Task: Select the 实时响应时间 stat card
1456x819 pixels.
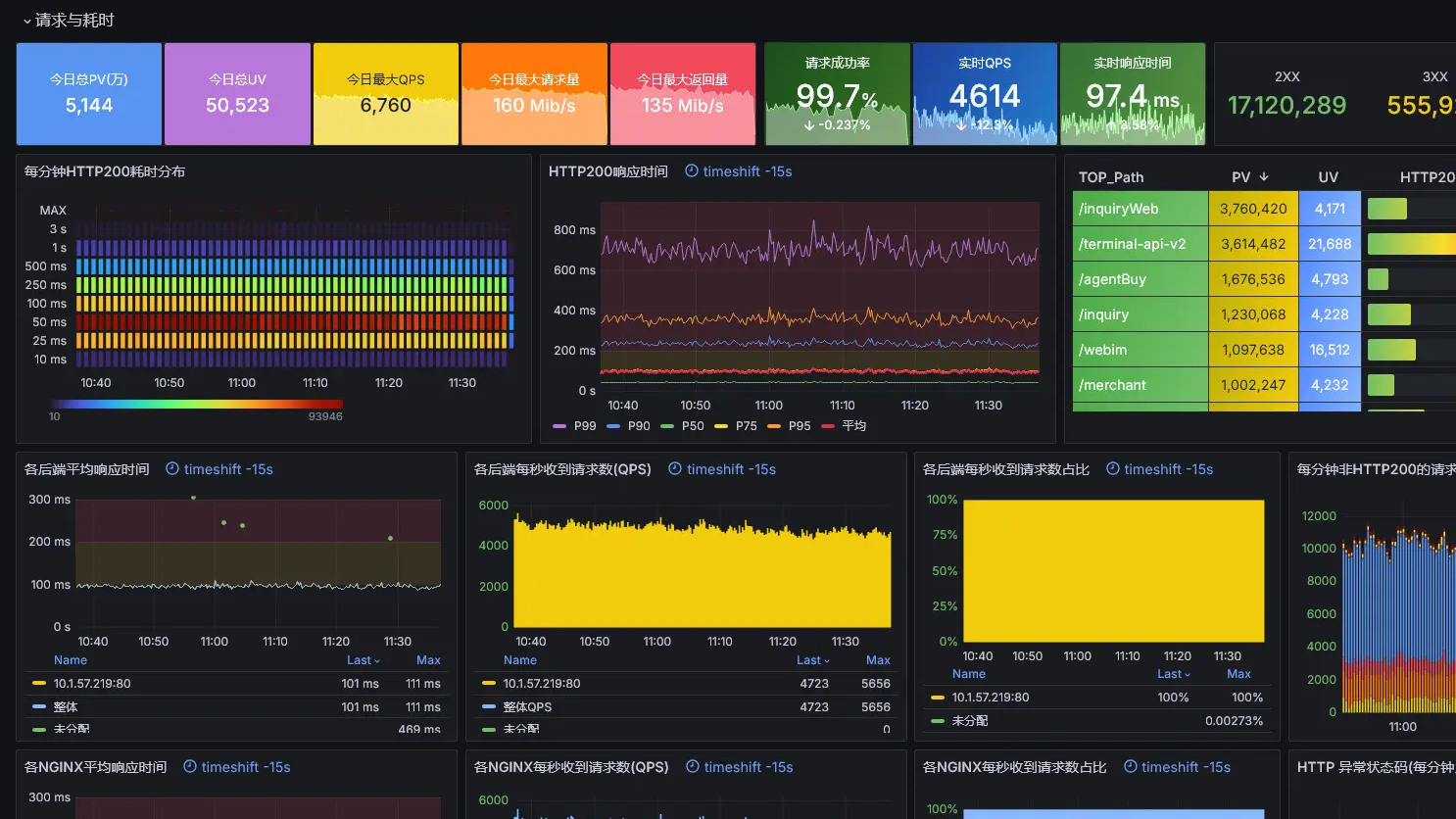Action: click(x=1133, y=94)
